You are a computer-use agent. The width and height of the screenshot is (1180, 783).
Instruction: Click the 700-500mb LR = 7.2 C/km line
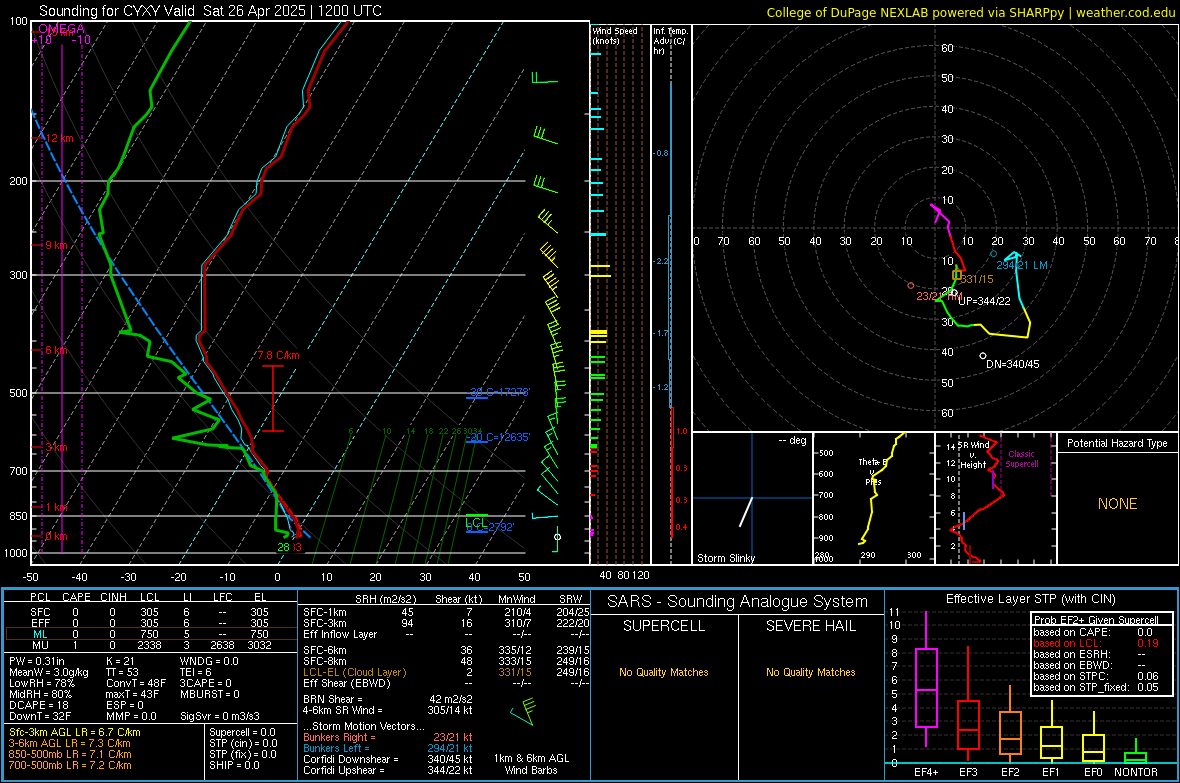coord(70,765)
